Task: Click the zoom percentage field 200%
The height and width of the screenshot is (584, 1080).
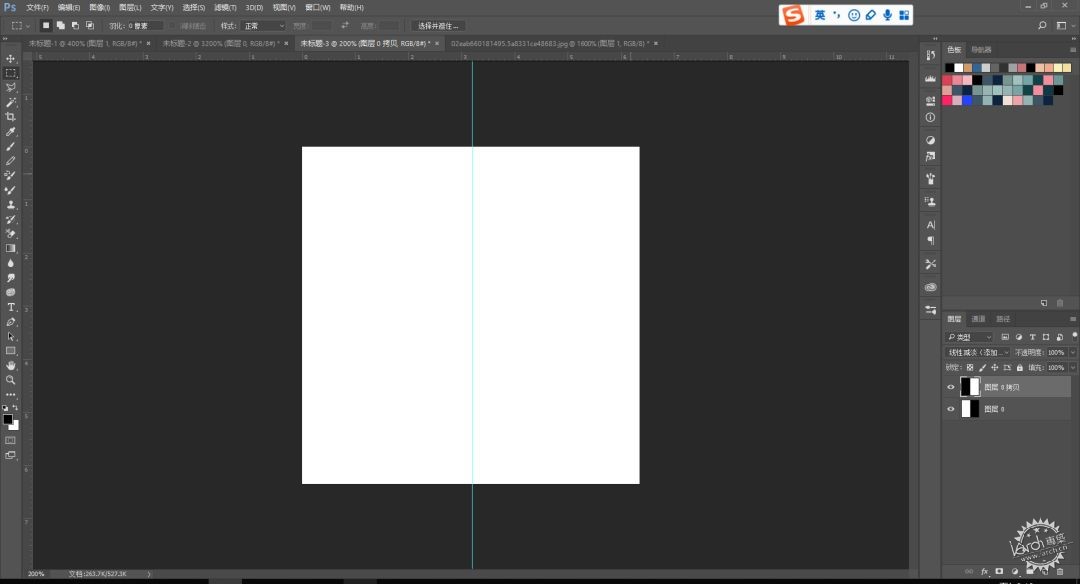Action: tap(37, 574)
